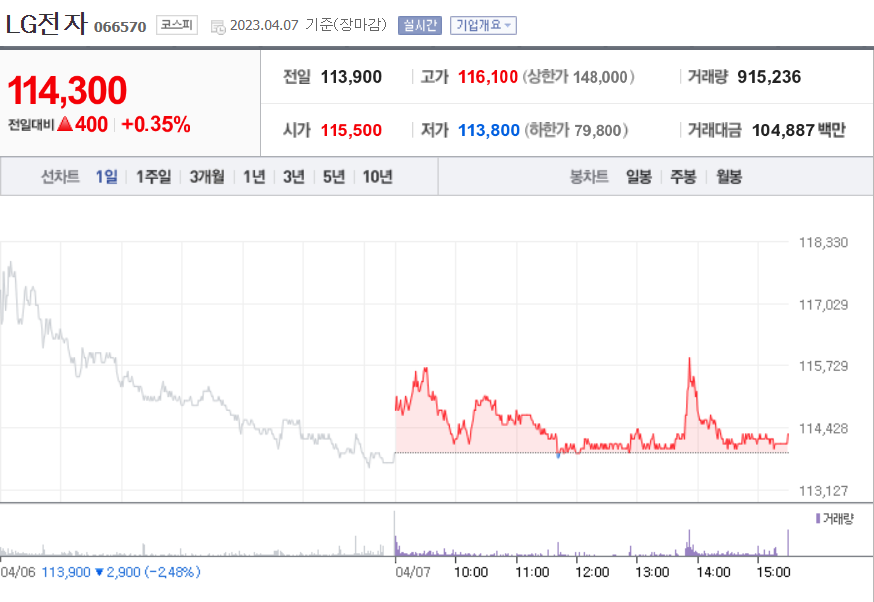Click the purple volume bar chart
This screenshot has width=874, height=602.
[591, 542]
